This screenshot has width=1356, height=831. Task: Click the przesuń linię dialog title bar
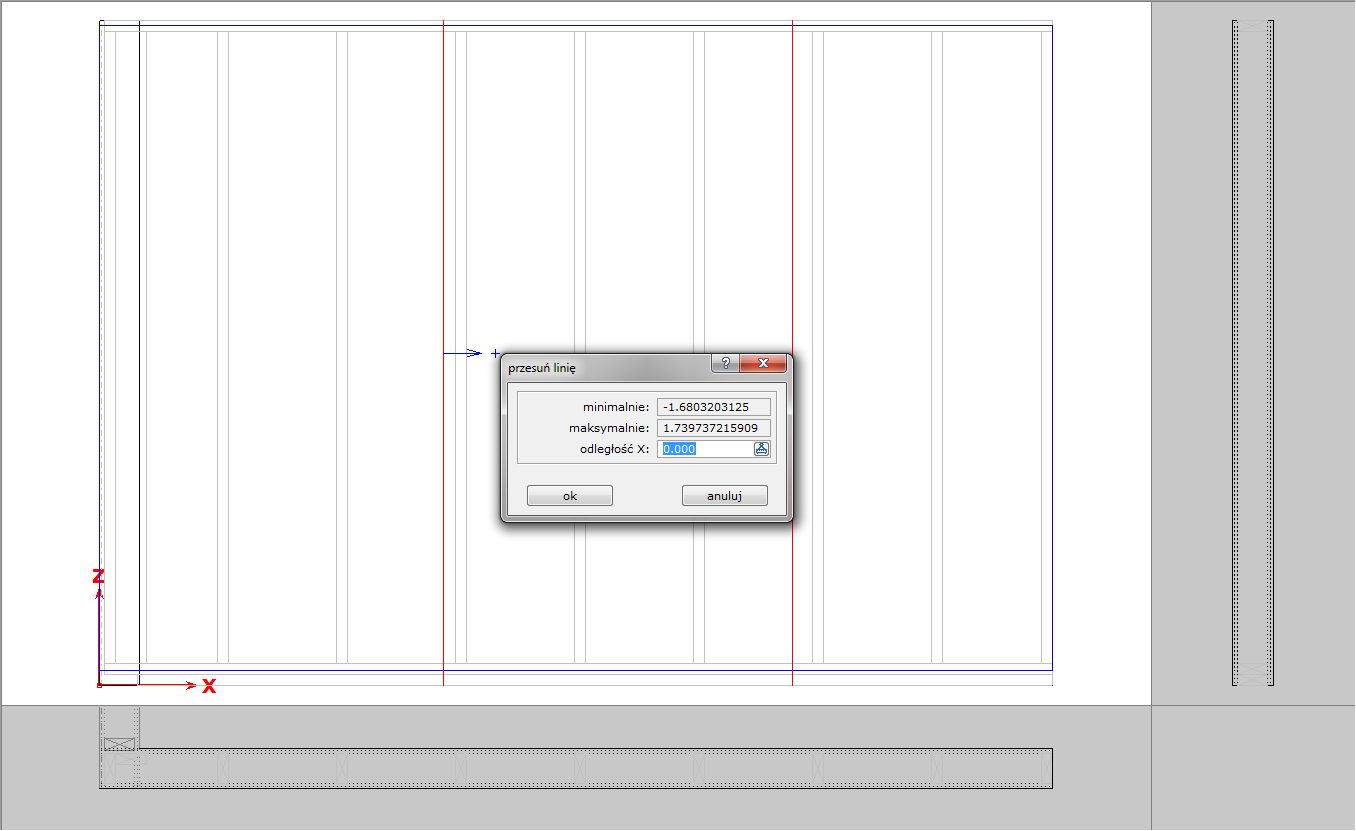[x=600, y=367]
